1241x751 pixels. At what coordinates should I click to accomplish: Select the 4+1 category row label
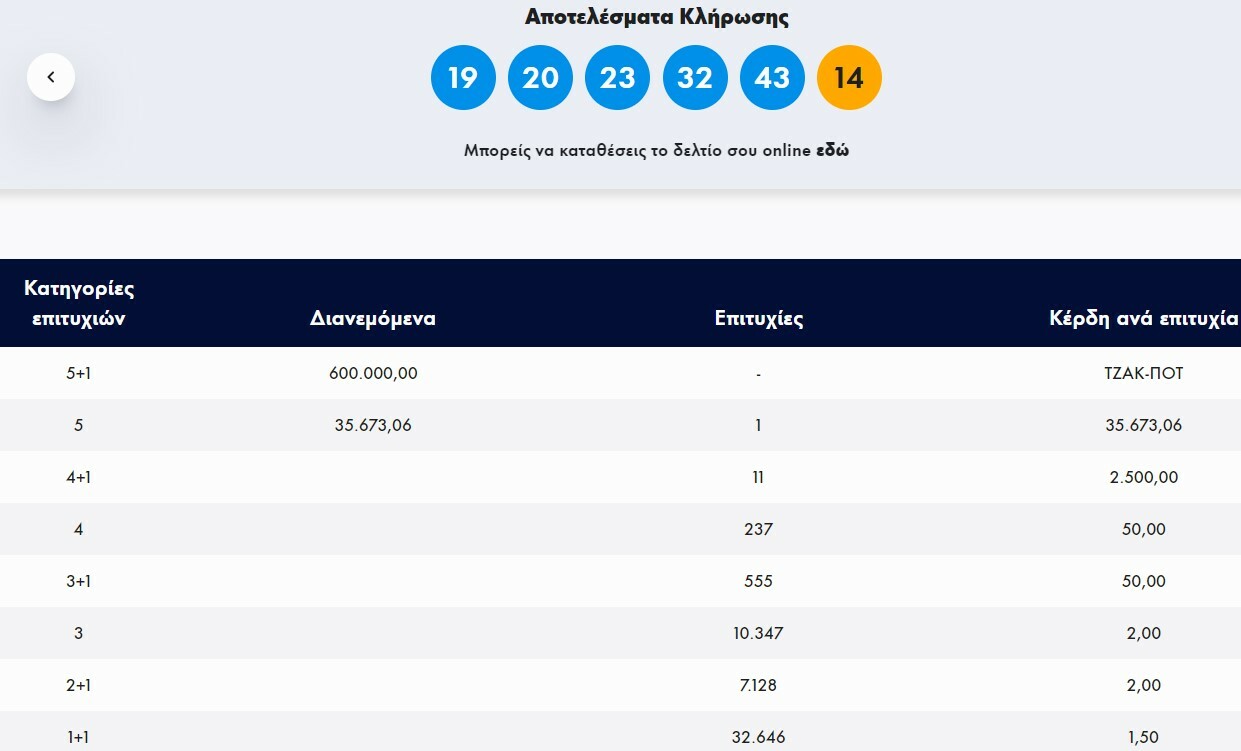click(x=79, y=477)
